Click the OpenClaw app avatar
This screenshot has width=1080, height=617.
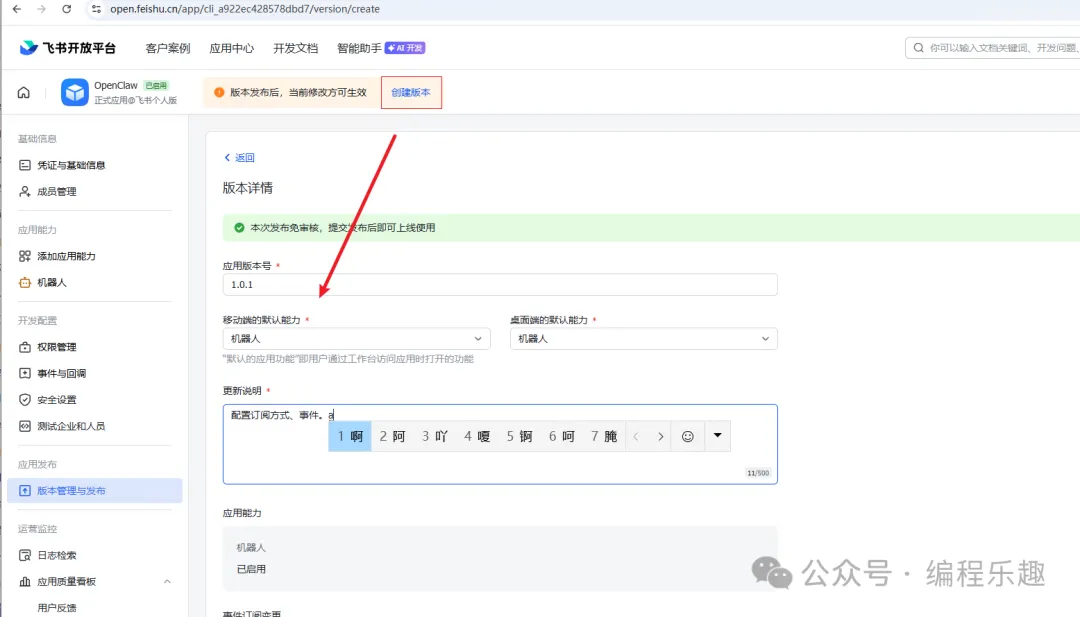[74, 91]
